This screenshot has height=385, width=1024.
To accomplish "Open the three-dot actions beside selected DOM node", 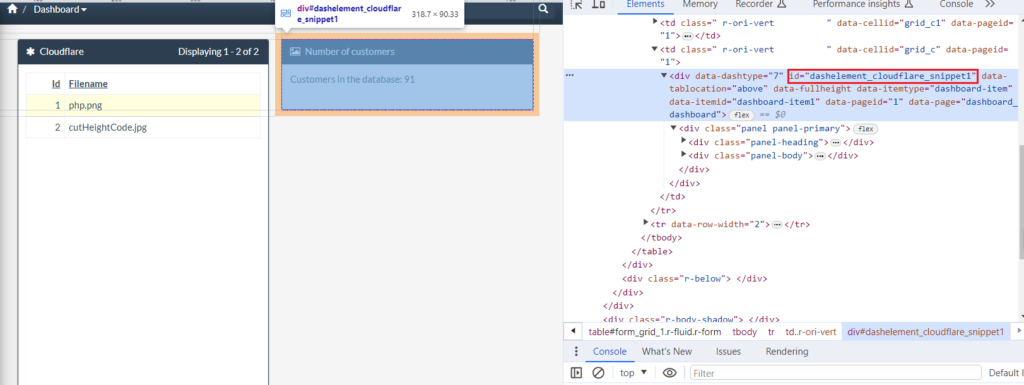I will pos(569,76).
